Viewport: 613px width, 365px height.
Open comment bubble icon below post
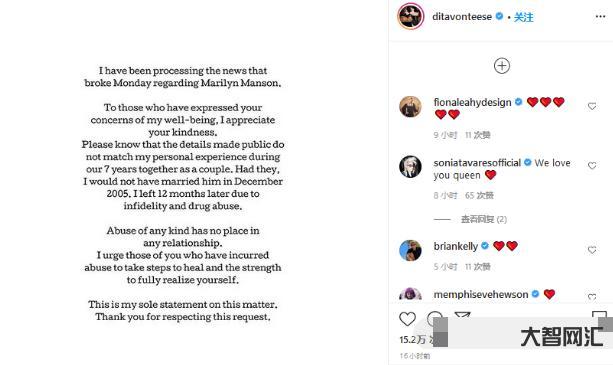point(434,319)
